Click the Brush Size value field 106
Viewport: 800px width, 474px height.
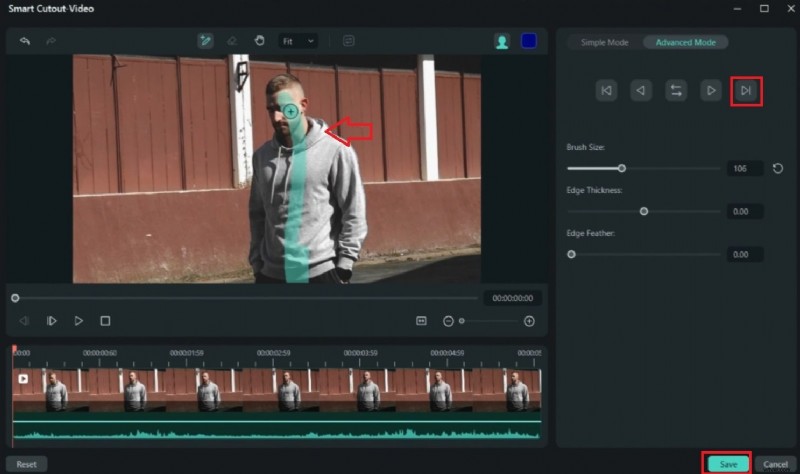pos(745,168)
